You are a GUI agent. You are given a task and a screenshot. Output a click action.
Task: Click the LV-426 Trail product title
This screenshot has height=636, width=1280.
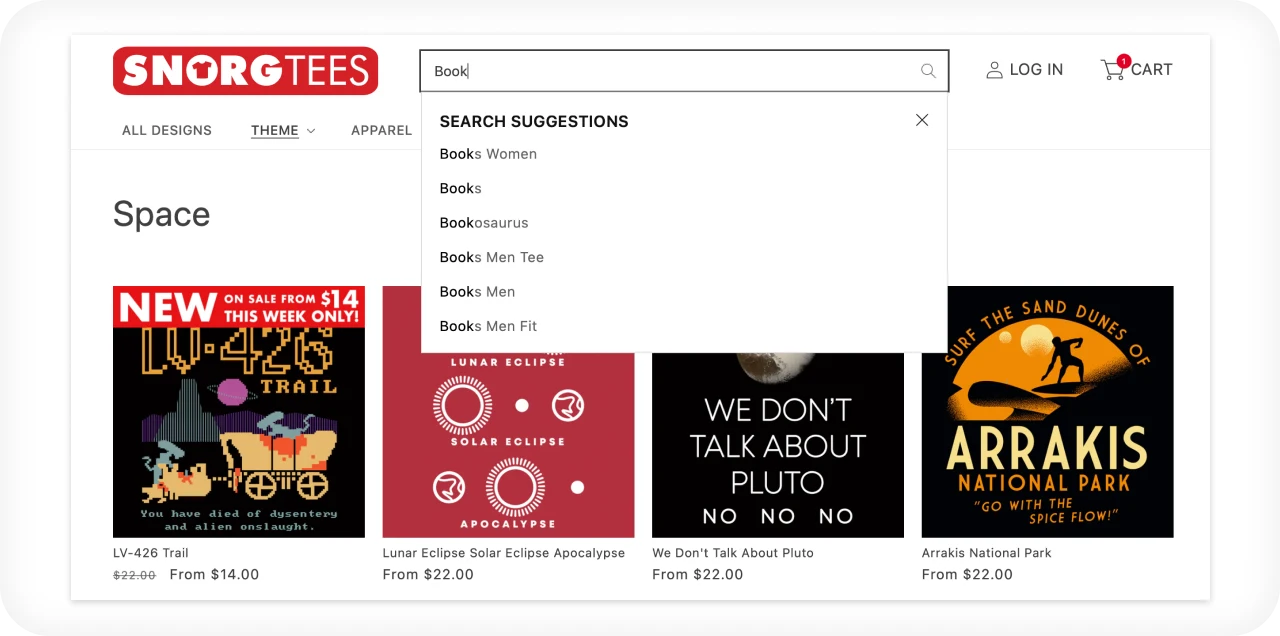(151, 553)
